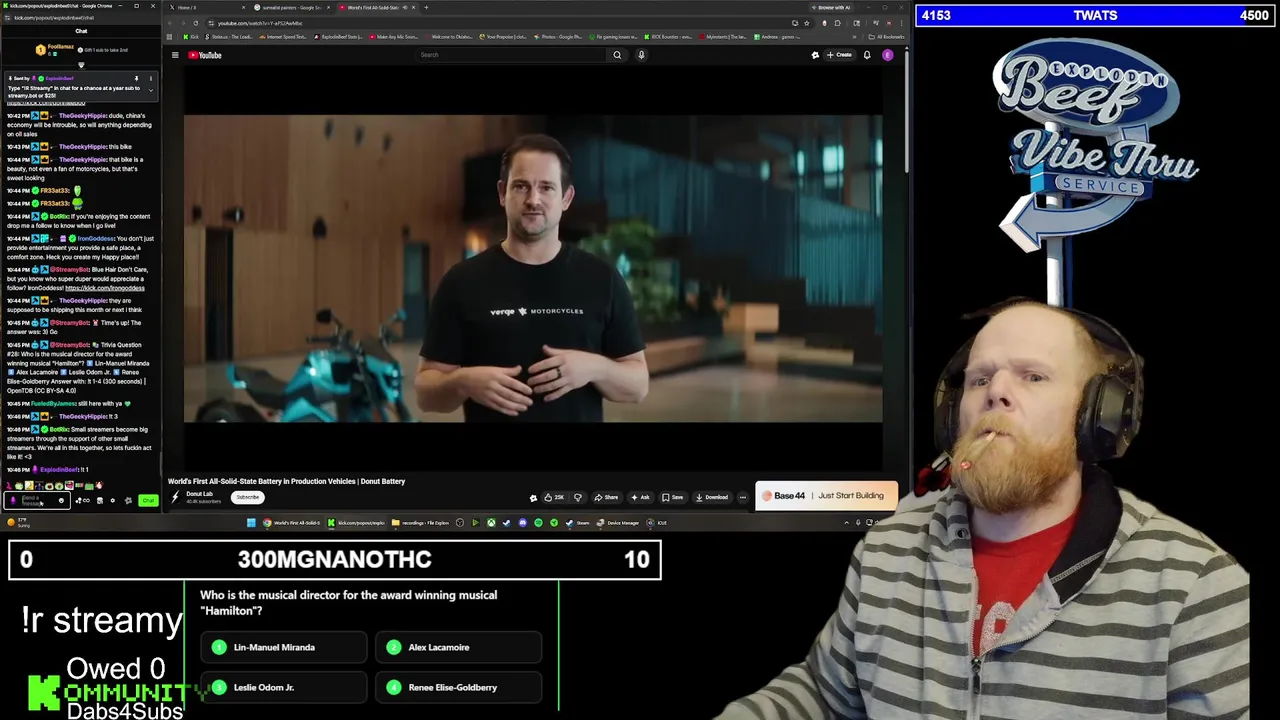Collapse pinned message with chevron

pos(151,90)
